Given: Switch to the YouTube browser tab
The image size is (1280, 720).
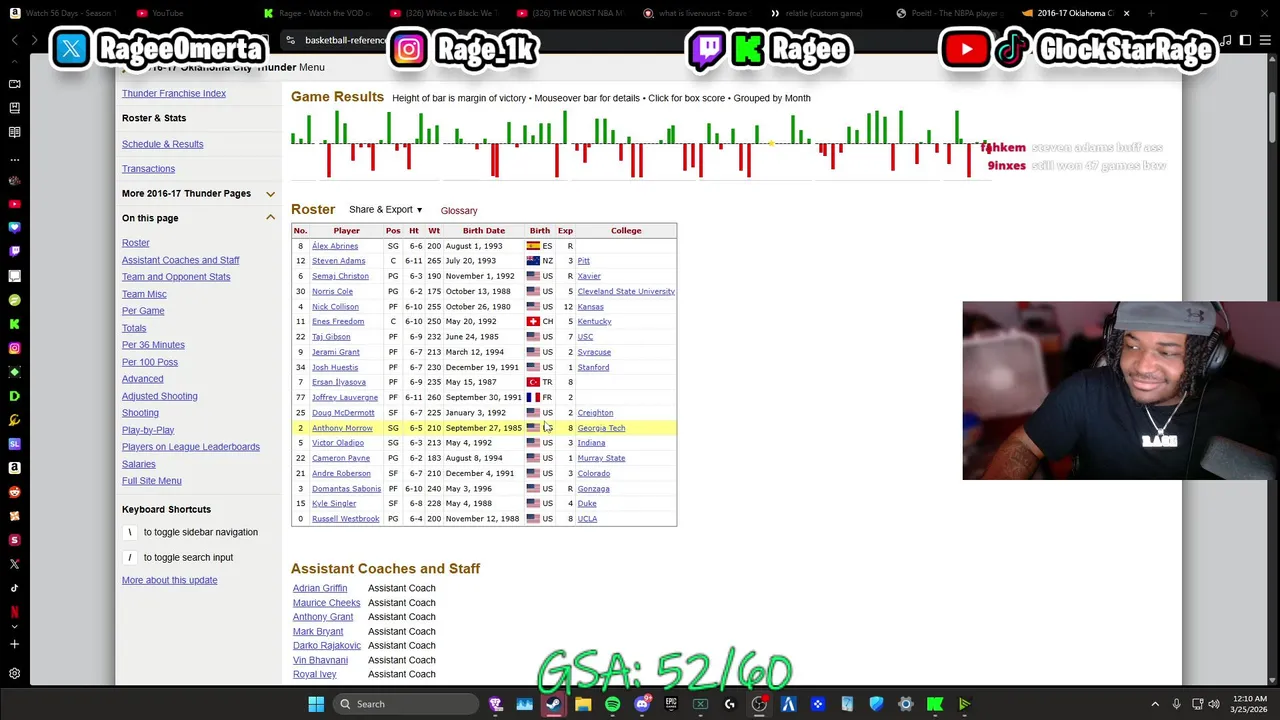Looking at the screenshot, I should 192,13.
